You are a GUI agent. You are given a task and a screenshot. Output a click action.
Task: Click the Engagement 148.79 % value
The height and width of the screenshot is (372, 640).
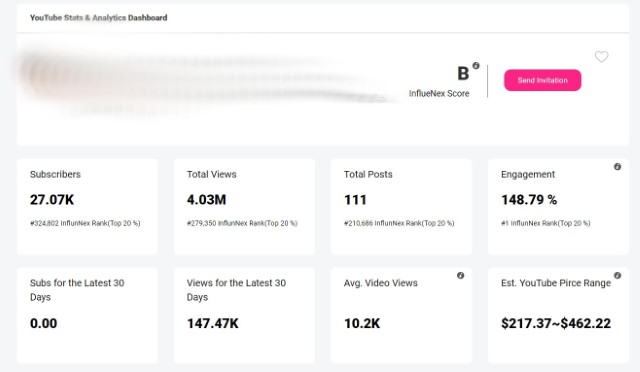pyautogui.click(x=529, y=200)
